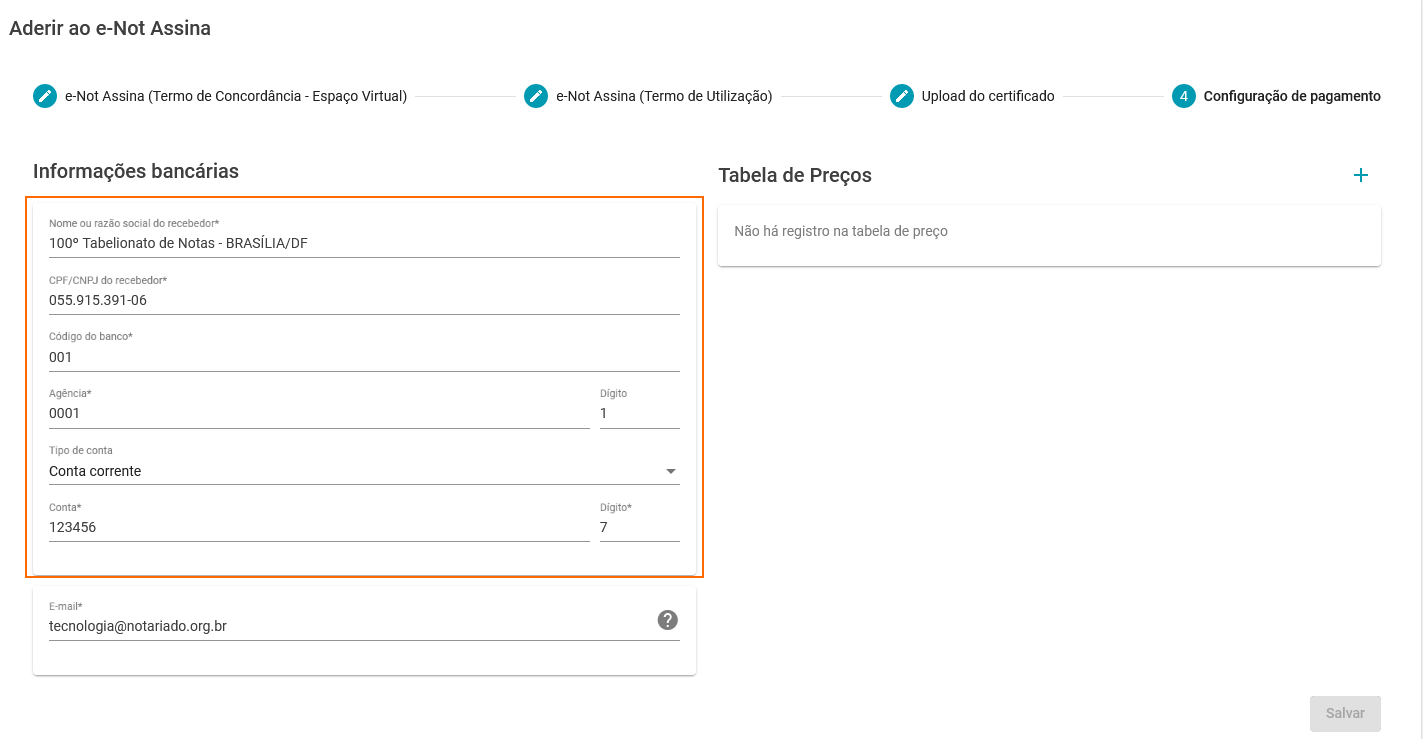Click the Conta number field showing 123456
The width and height of the screenshot is (1423, 739).
pyautogui.click(x=319, y=527)
